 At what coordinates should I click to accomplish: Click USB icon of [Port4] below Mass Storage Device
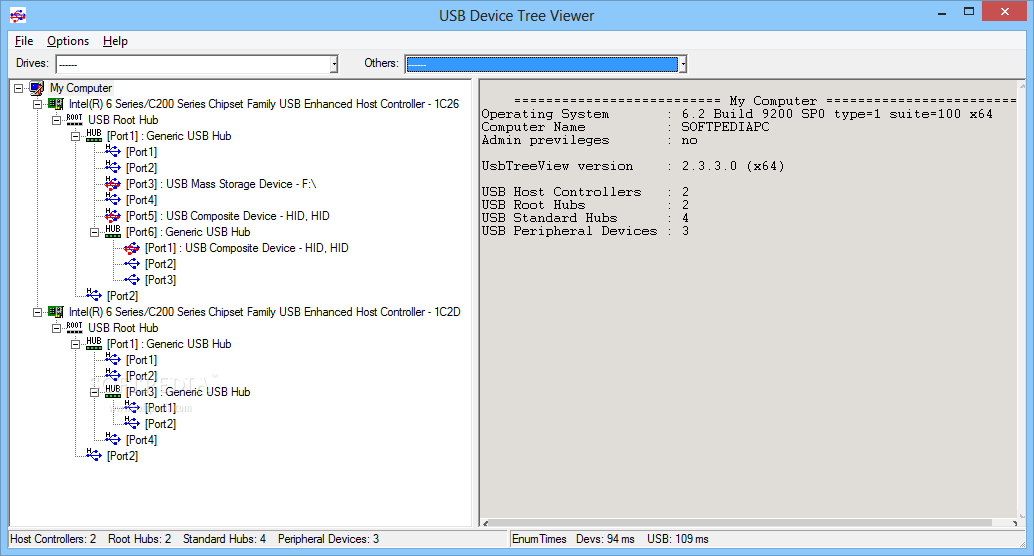point(113,199)
